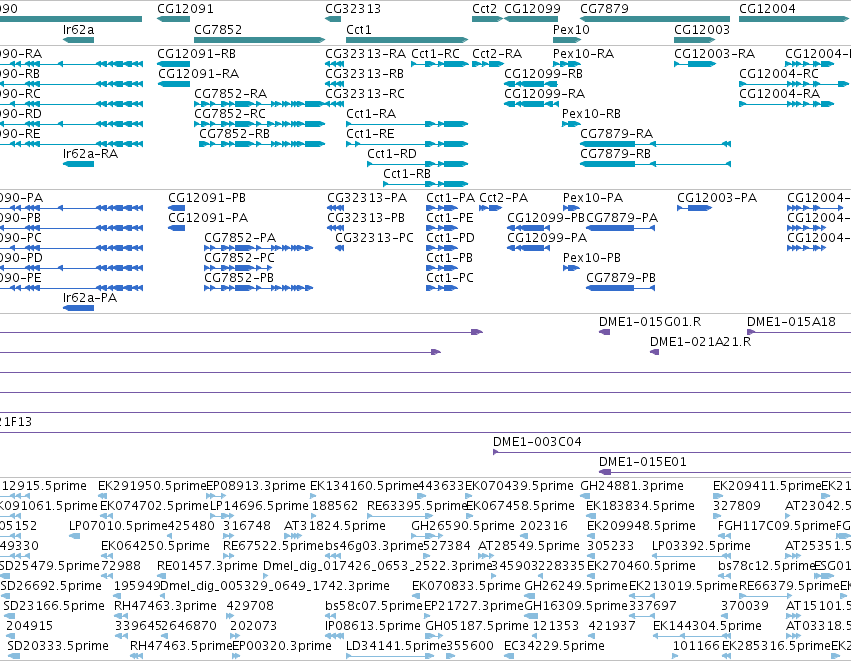Open transcript Cct1-RD label
The height and width of the screenshot is (661, 851).
click(392, 154)
